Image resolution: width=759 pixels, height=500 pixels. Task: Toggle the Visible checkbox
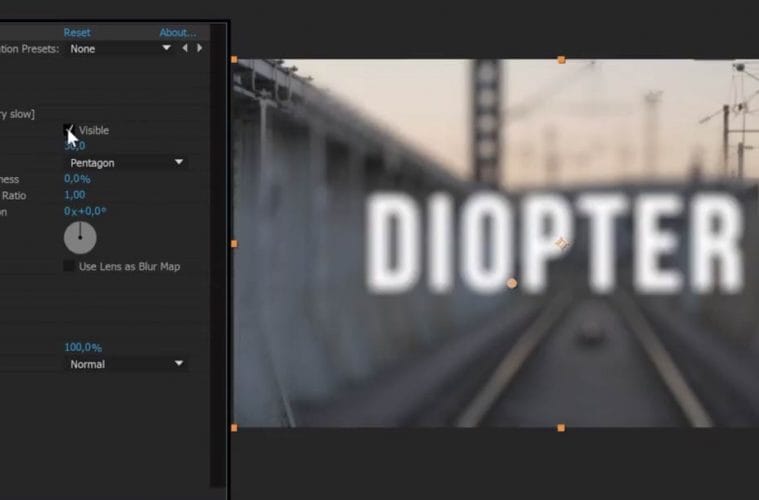pos(69,130)
